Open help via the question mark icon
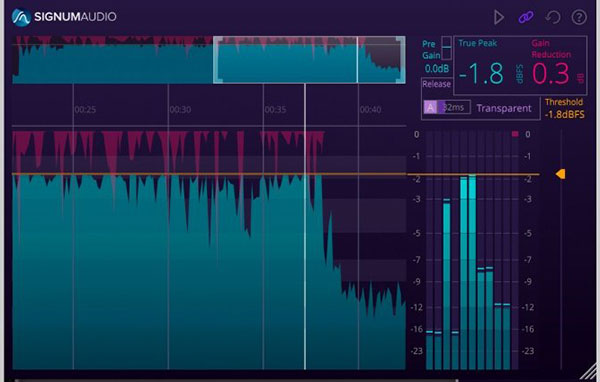Screen dimensions: 600x382 pos(579,17)
